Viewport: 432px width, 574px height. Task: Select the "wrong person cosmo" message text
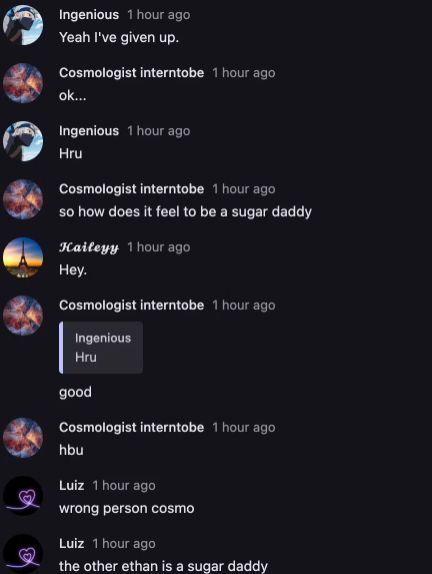click(127, 508)
